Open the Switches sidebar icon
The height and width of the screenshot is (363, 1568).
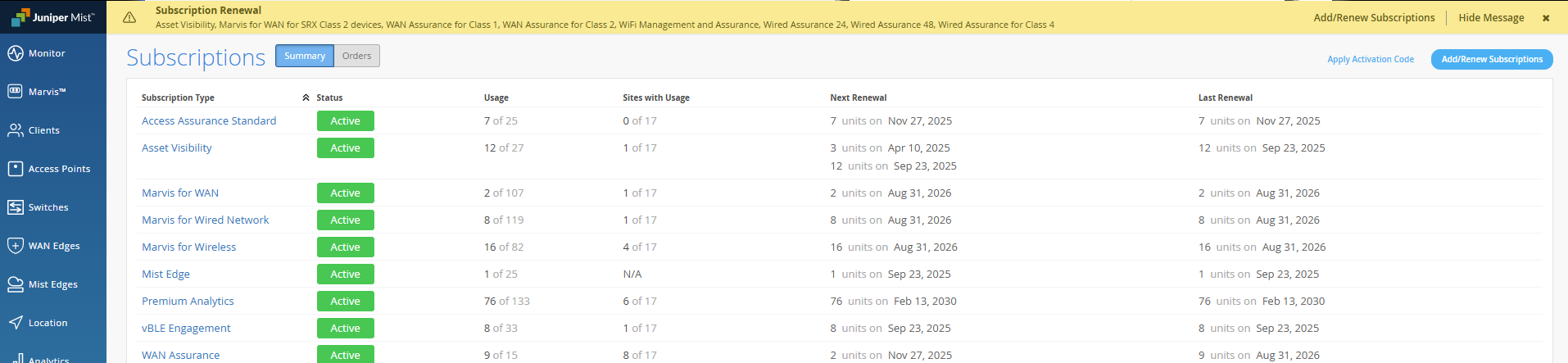click(16, 207)
